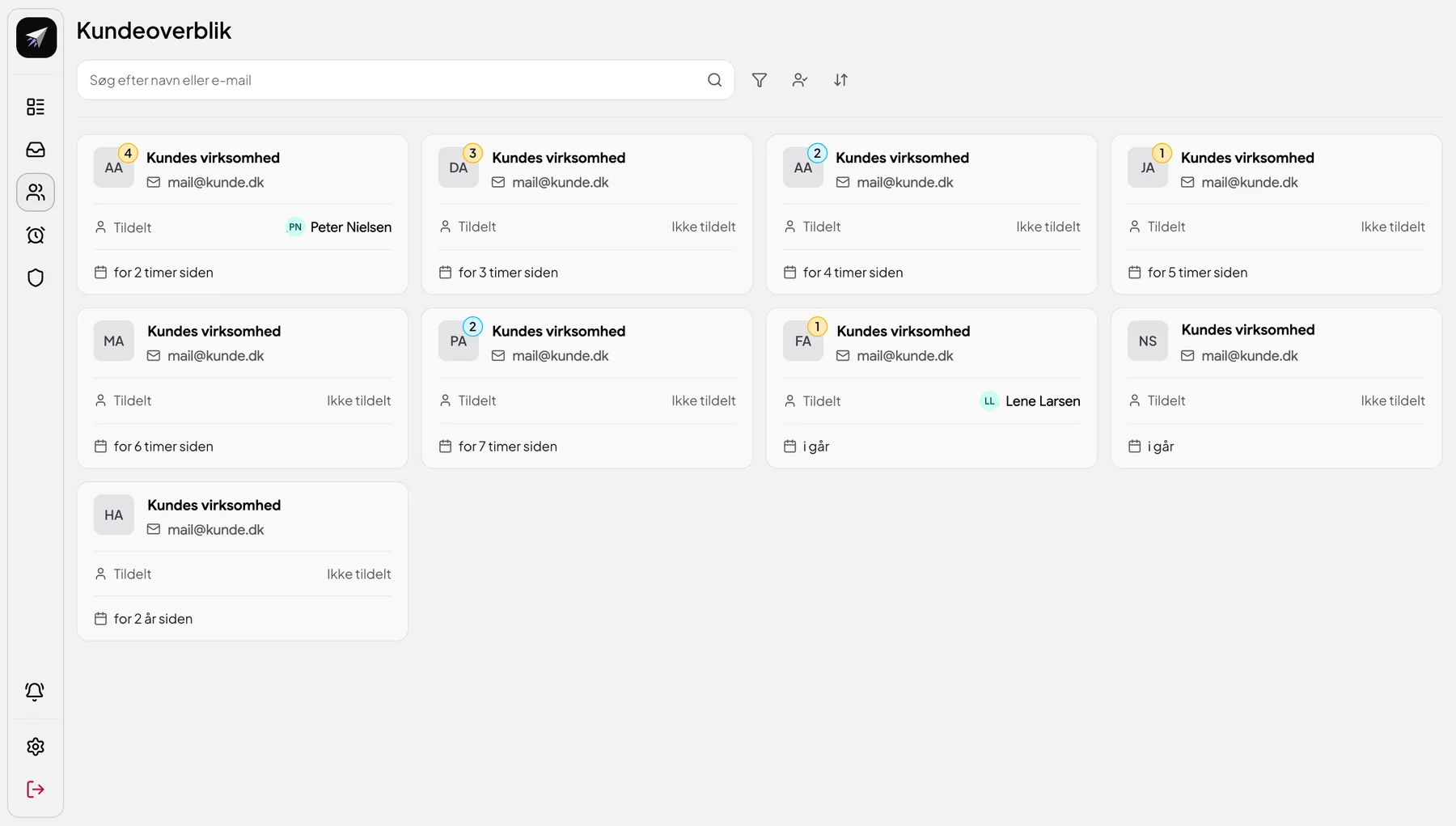Click 'for 4 timer siden' text
1456x826 pixels.
pos(853,273)
